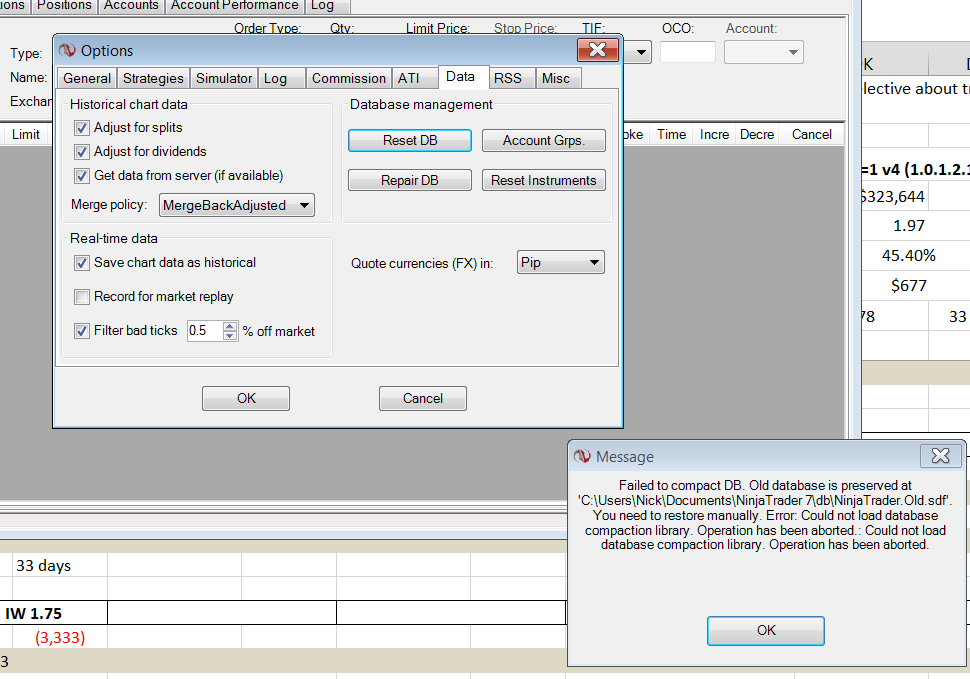Click the OCO input field

click(687, 53)
